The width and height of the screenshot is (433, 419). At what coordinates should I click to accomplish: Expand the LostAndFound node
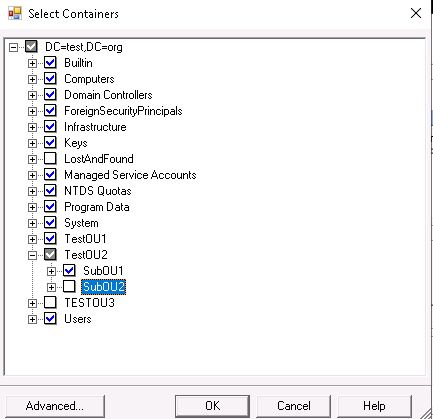click(x=32, y=159)
